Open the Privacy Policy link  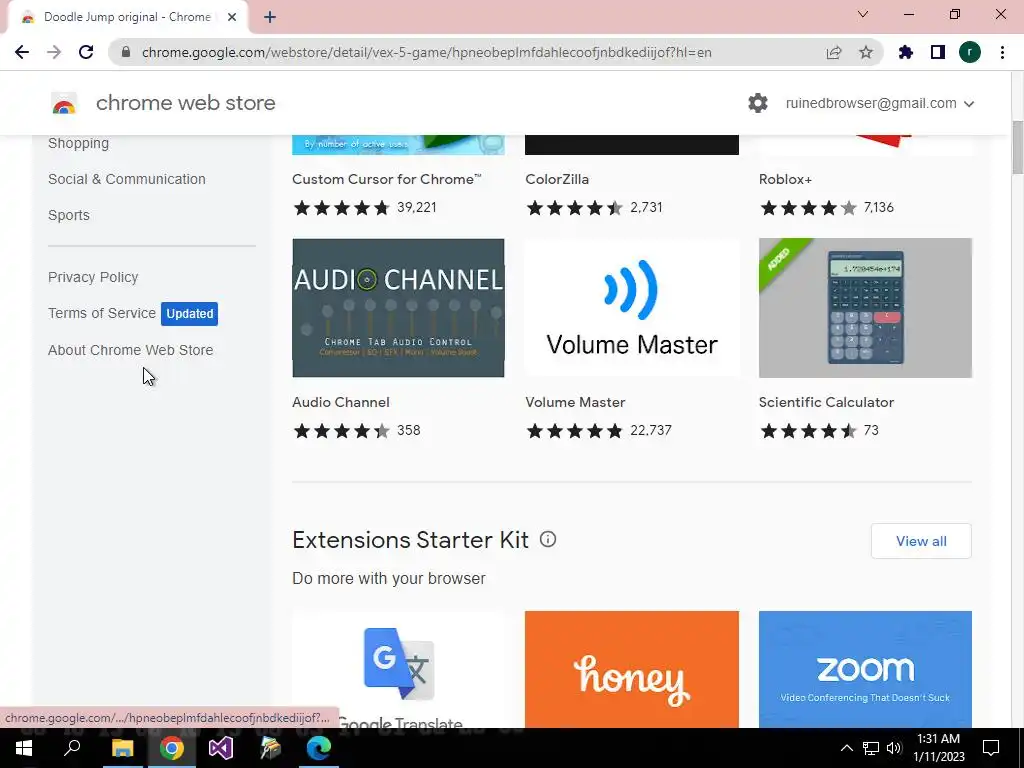(x=93, y=277)
